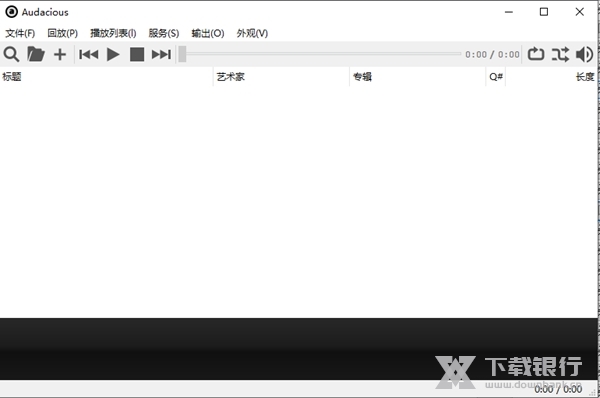This screenshot has width=600, height=398.
Task: Open the 文件(F) menu
Action: tap(20, 33)
